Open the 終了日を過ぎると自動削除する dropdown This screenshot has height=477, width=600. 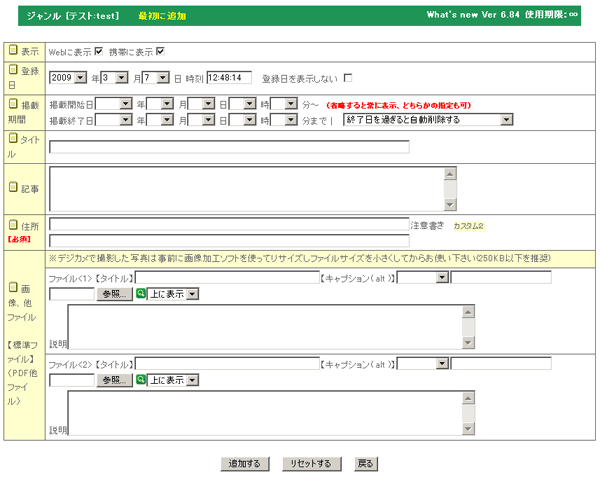tap(428, 120)
